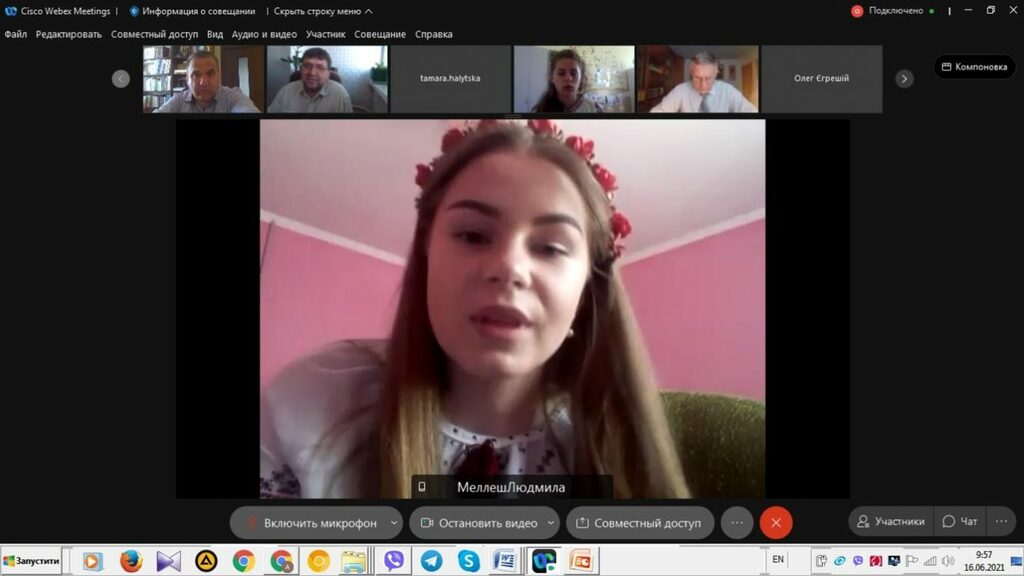Viewport: 1024px width, 576px height.
Task: Unmute with the Включить микрофон button
Action: (x=312, y=523)
